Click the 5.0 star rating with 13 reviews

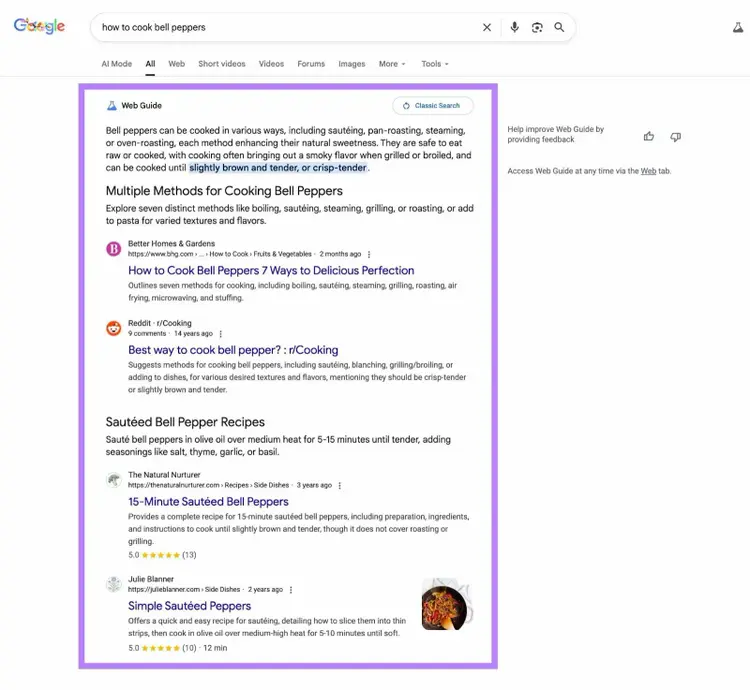(162, 555)
